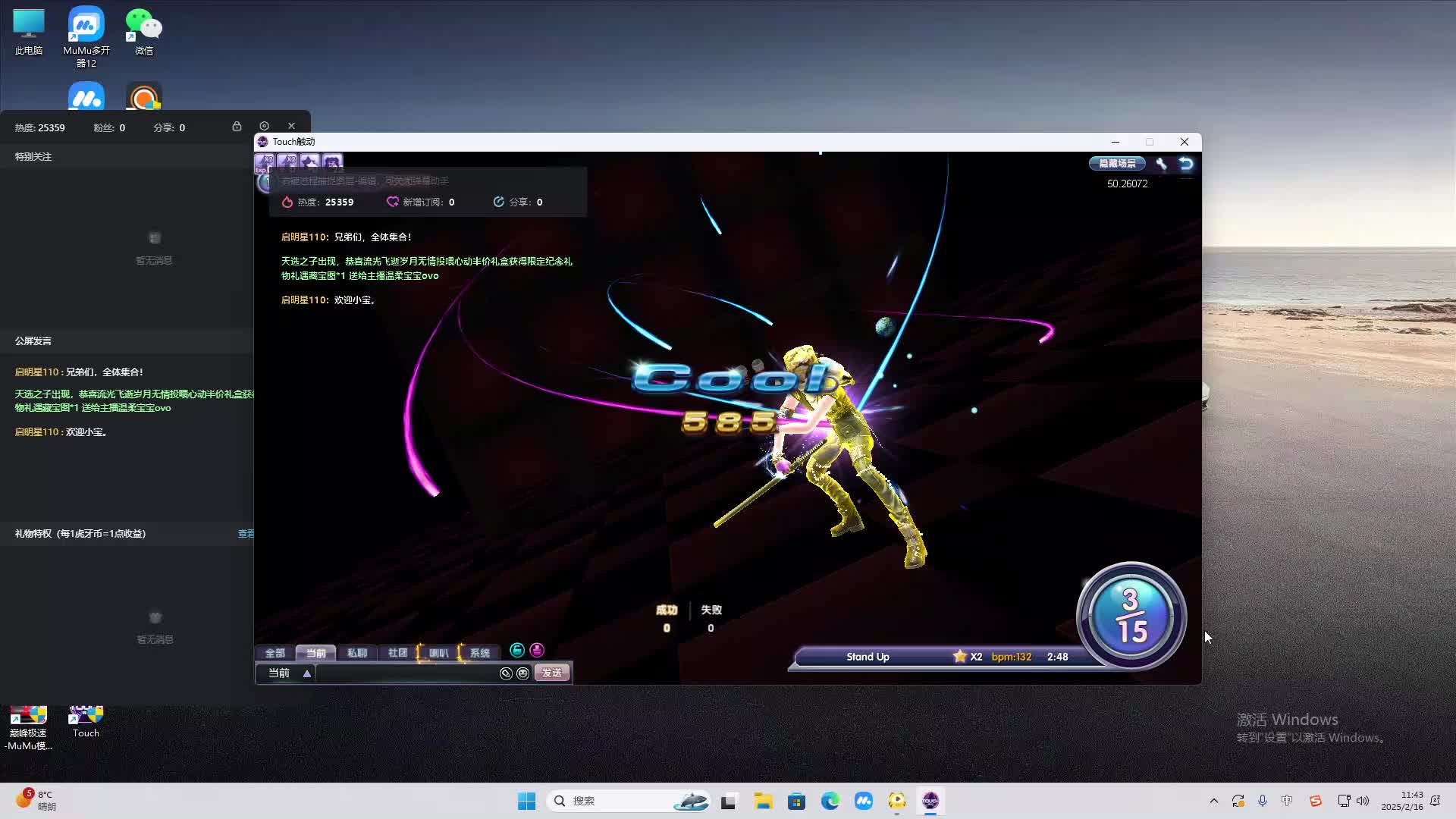Click the 查看 link beside 礼物特权
The height and width of the screenshot is (819, 1456).
click(246, 534)
